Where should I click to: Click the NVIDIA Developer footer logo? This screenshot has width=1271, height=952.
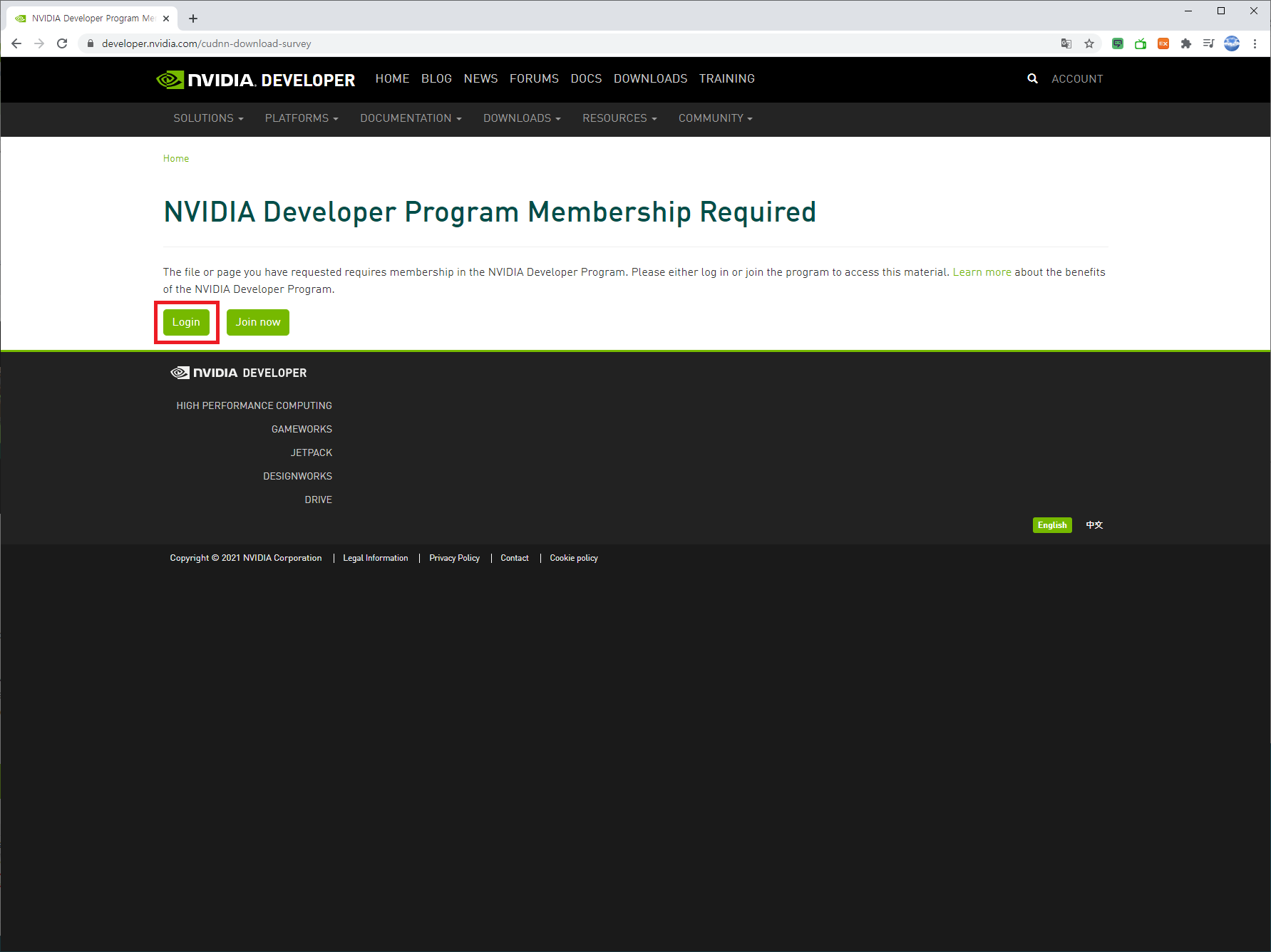pos(239,373)
